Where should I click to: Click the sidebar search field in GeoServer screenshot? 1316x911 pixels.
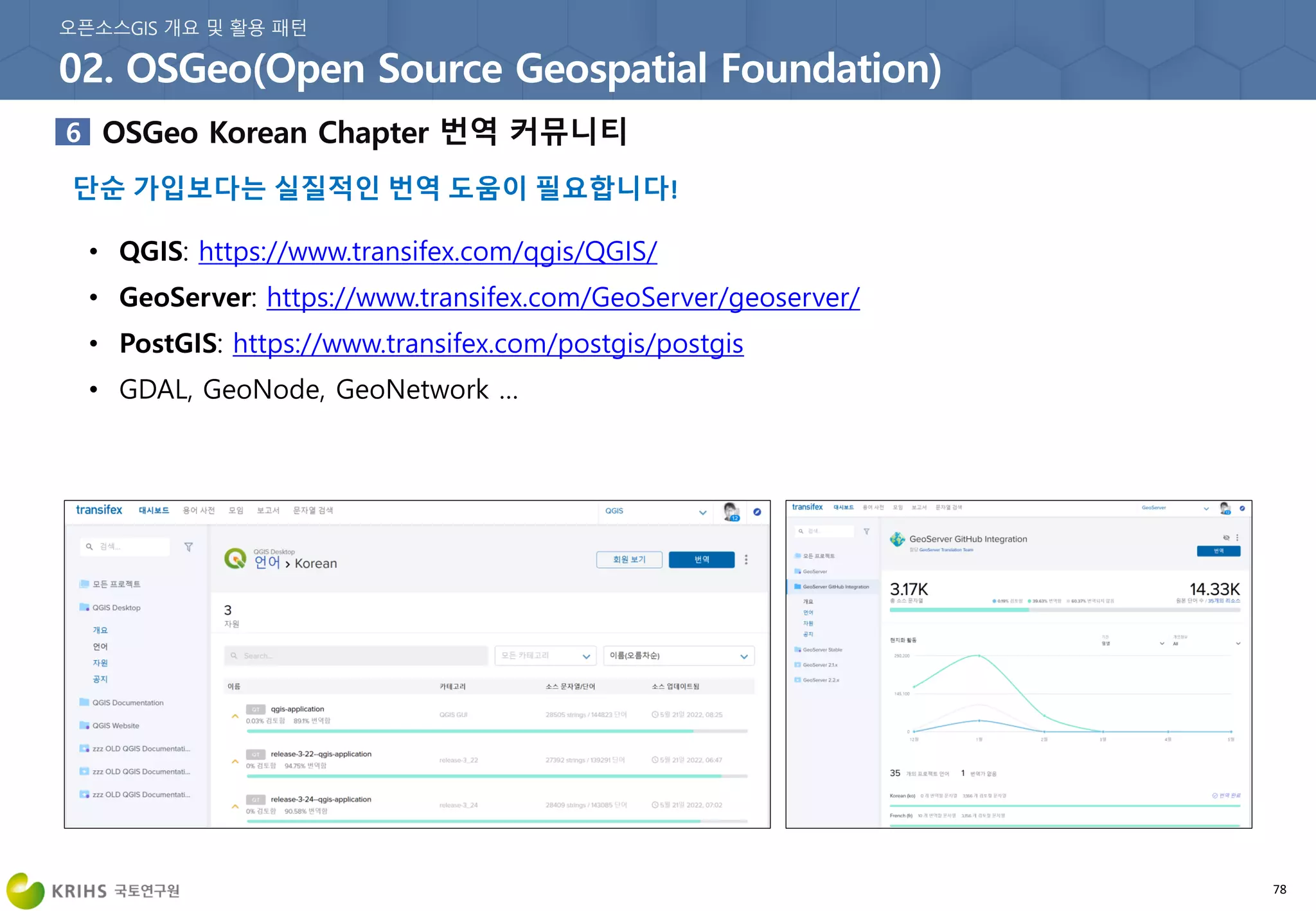(x=824, y=531)
